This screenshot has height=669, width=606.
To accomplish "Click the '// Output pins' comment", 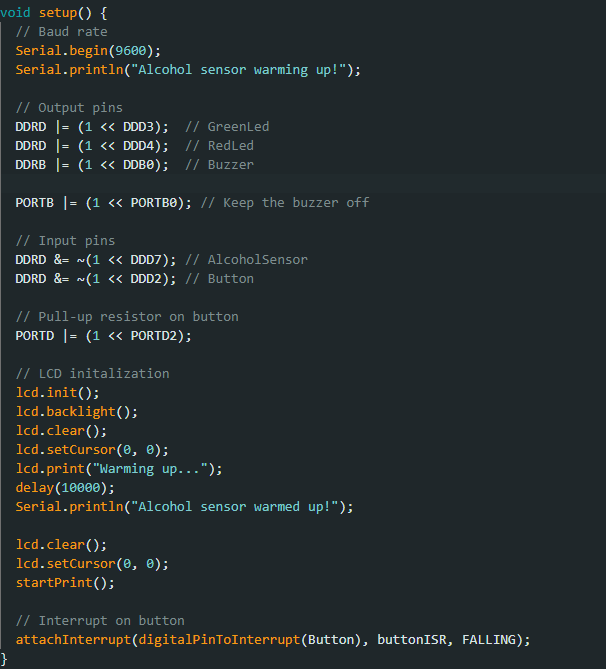I will [69, 108].
